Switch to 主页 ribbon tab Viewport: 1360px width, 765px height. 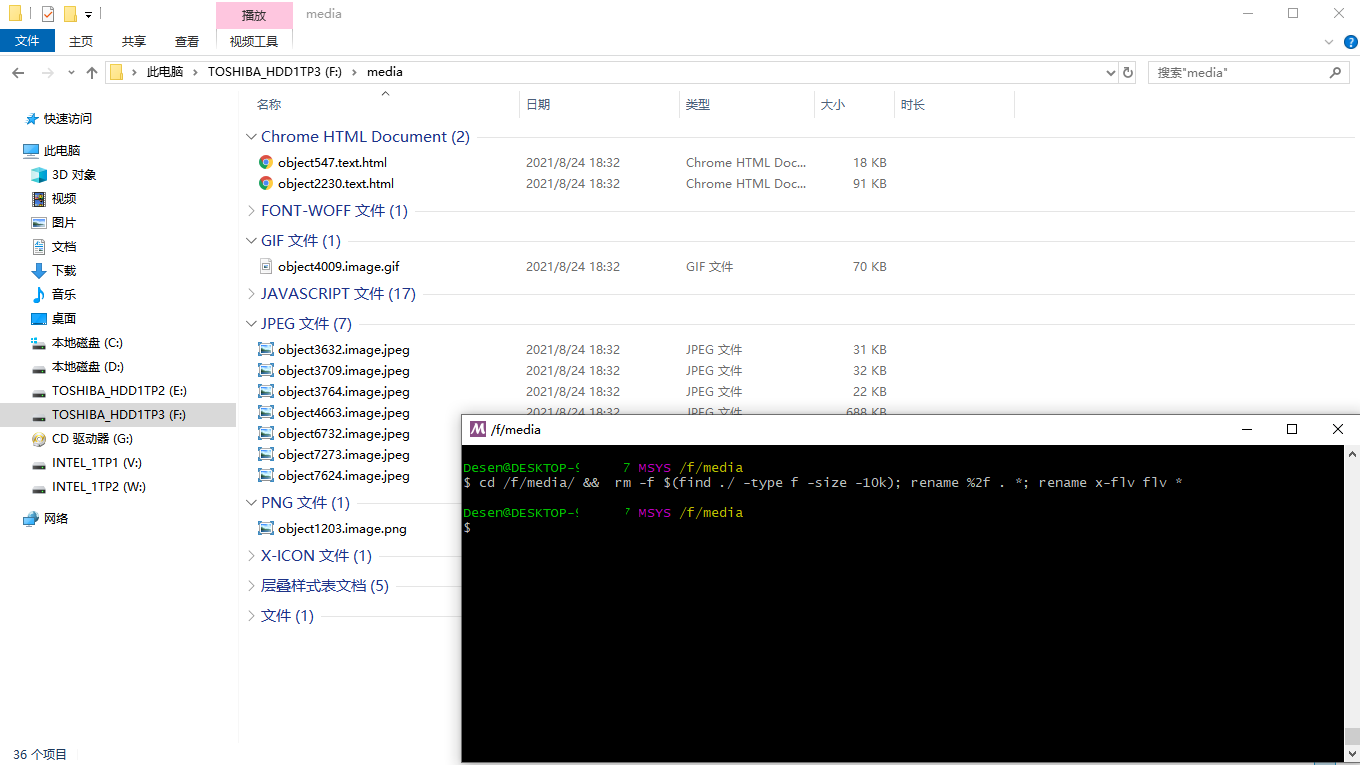pyautogui.click(x=81, y=41)
